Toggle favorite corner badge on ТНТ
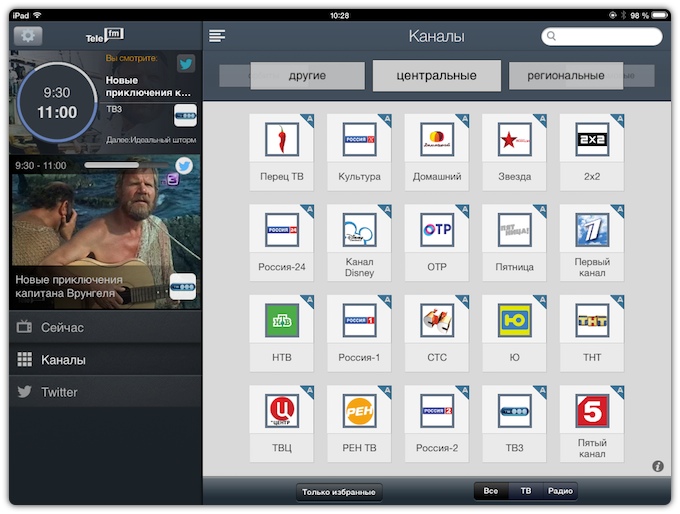Screen dimensions: 680x514 [619, 300]
